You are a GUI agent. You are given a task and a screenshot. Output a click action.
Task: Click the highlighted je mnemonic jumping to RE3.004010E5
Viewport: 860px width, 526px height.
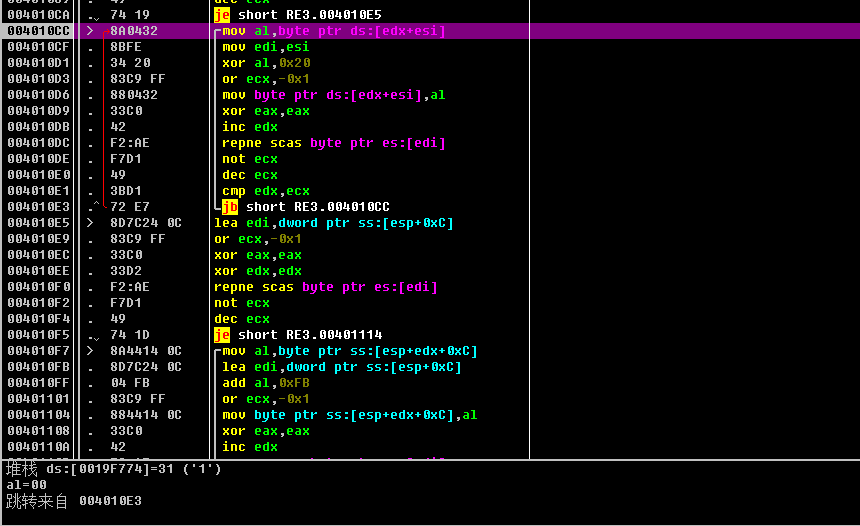point(221,15)
